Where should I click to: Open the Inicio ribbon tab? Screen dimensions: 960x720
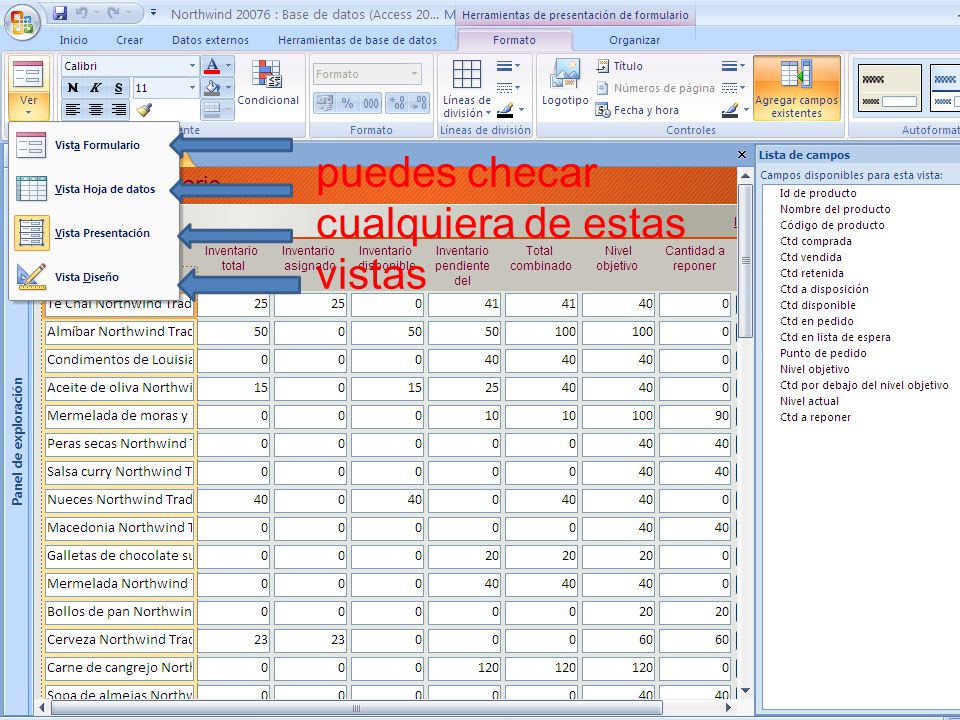pos(73,40)
